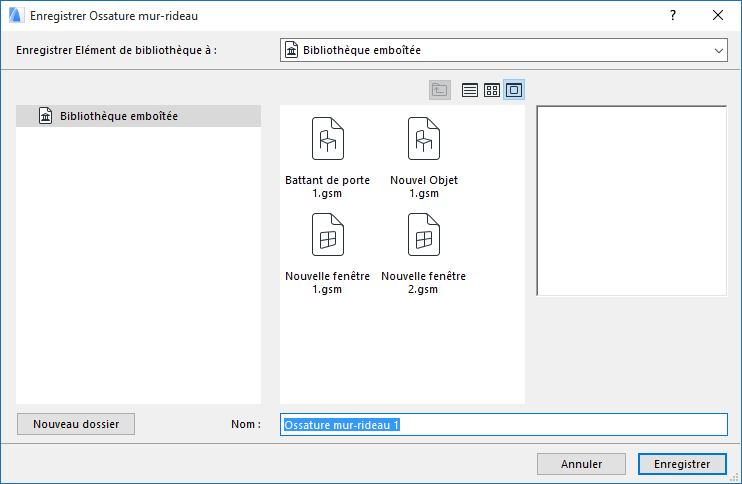Click the Nouveau dossier button
This screenshot has height=484, width=742.
pos(76,424)
